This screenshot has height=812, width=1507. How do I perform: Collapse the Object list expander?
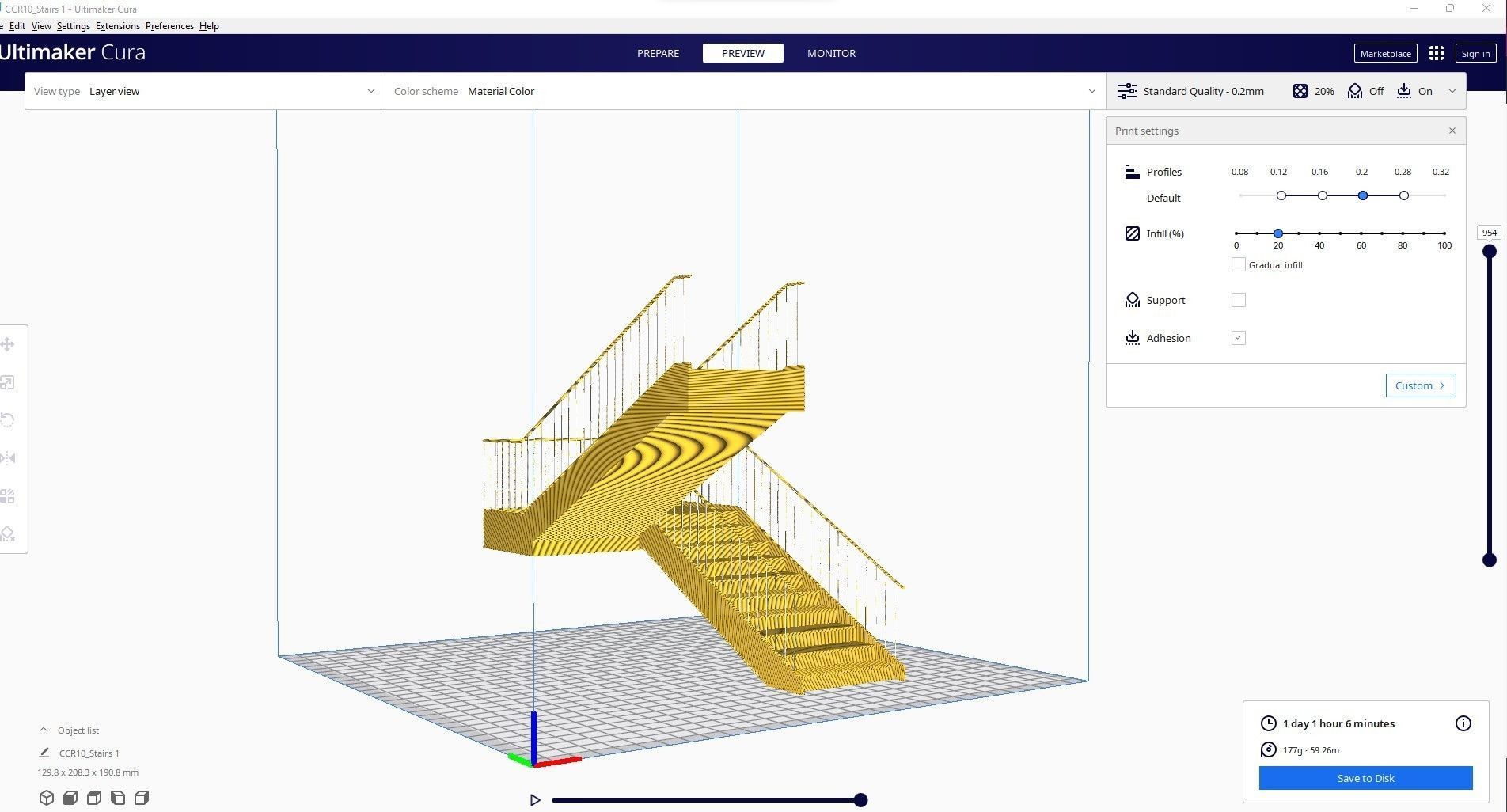pos(44,730)
